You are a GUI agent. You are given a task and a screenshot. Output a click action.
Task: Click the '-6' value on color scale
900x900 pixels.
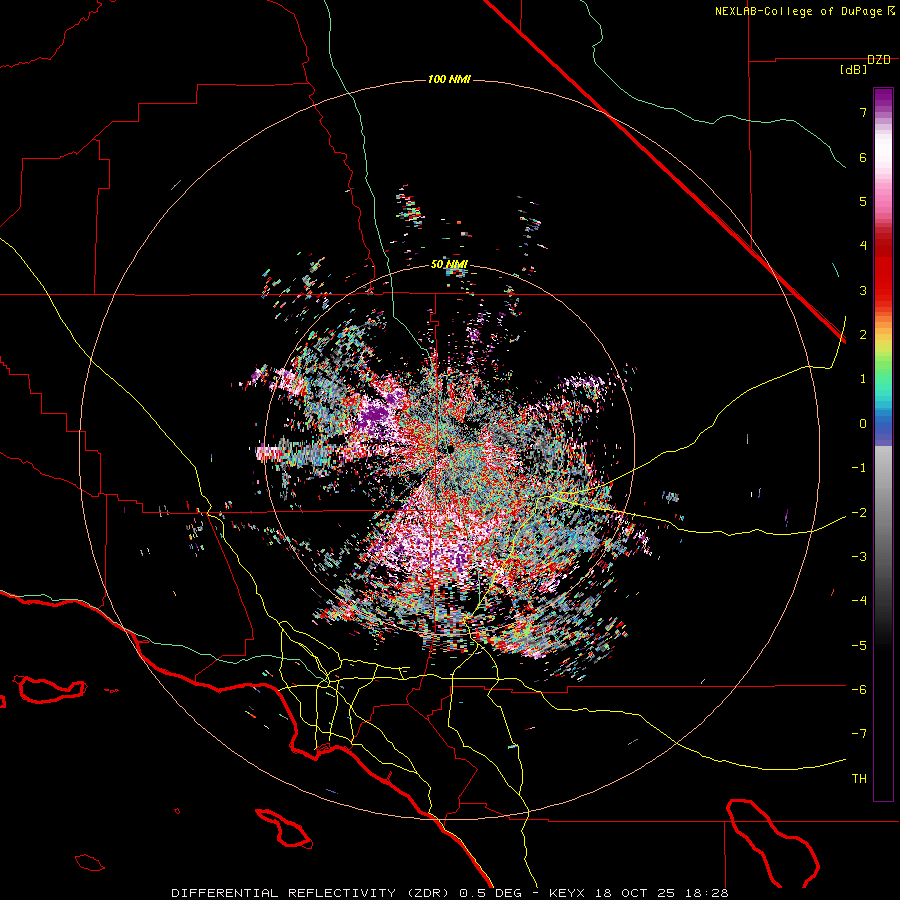[859, 689]
